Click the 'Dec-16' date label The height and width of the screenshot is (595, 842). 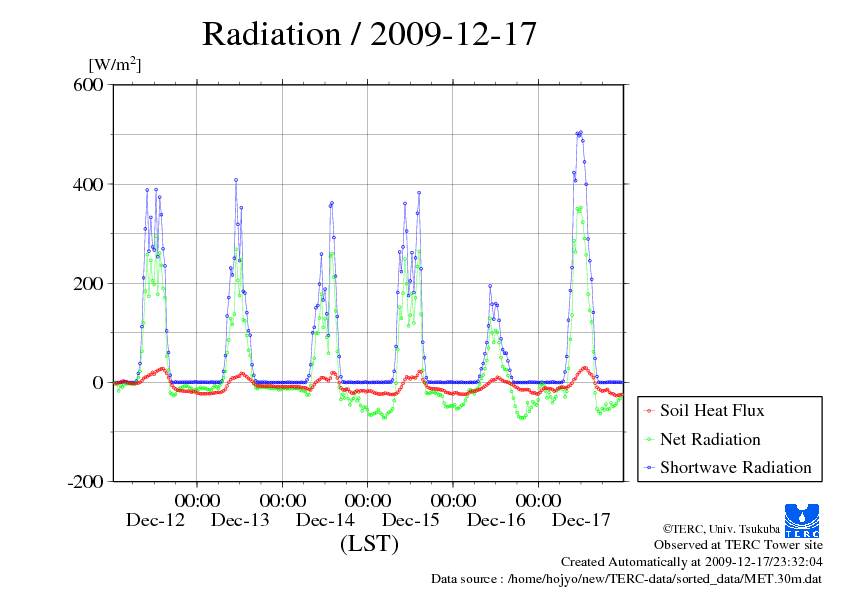point(496,520)
